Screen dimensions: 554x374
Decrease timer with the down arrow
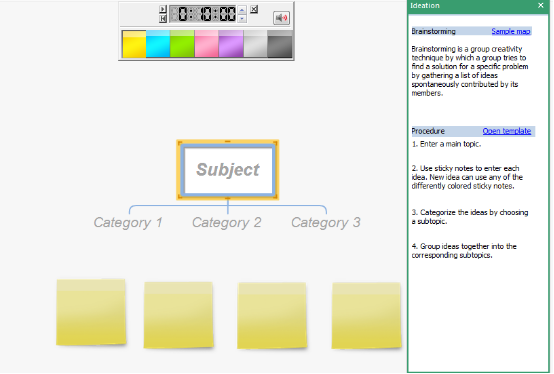242,19
